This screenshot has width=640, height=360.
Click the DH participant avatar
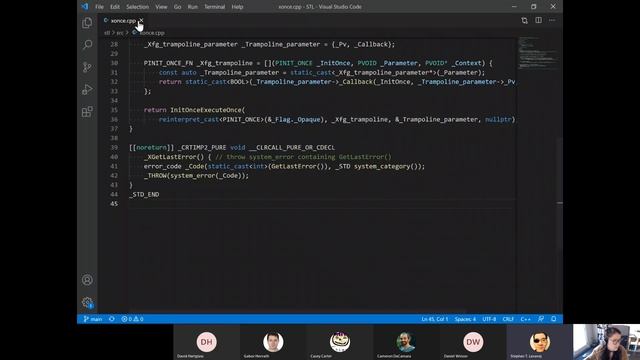[207, 342]
